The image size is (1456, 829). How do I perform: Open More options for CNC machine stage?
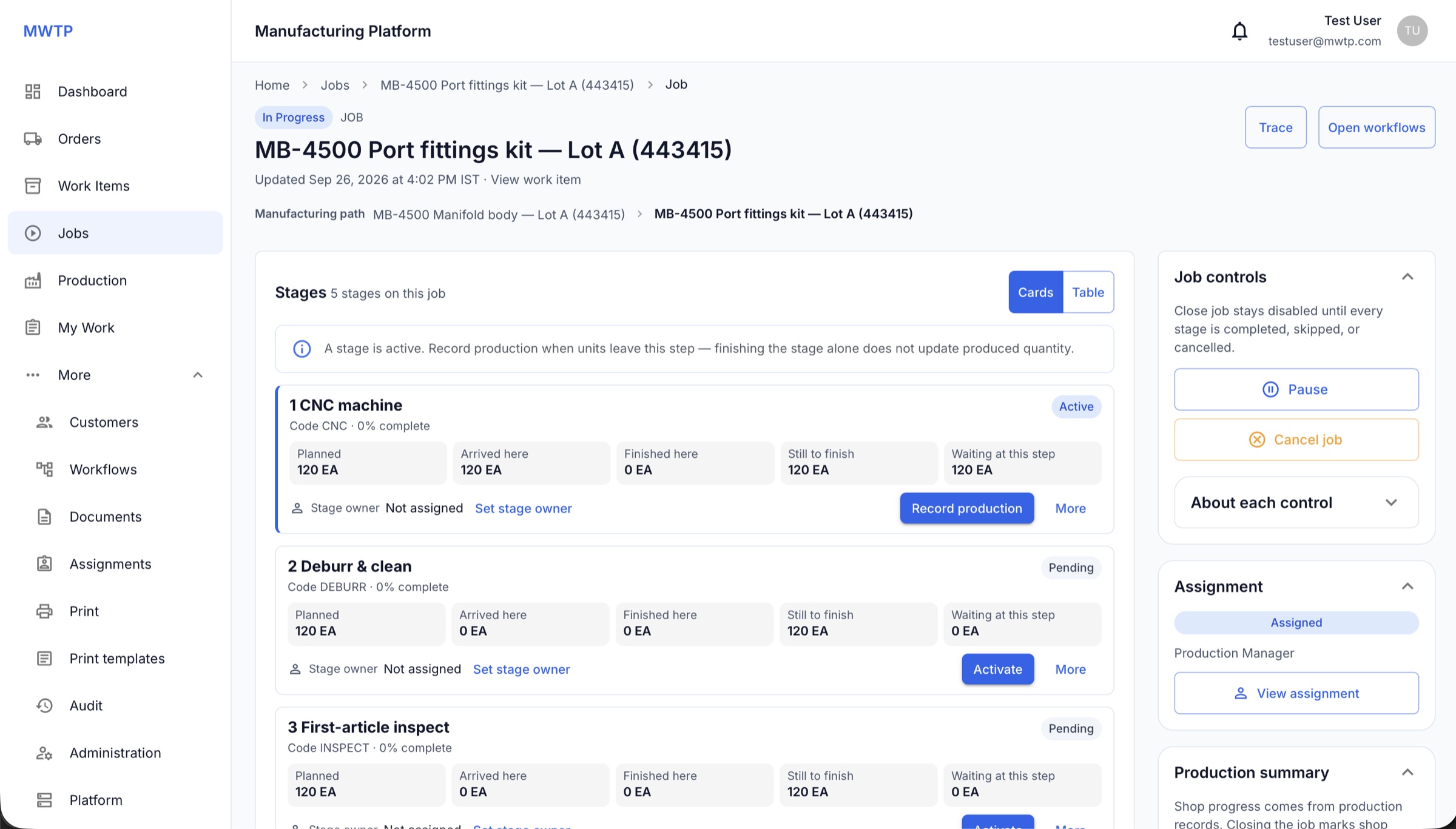pos(1070,508)
